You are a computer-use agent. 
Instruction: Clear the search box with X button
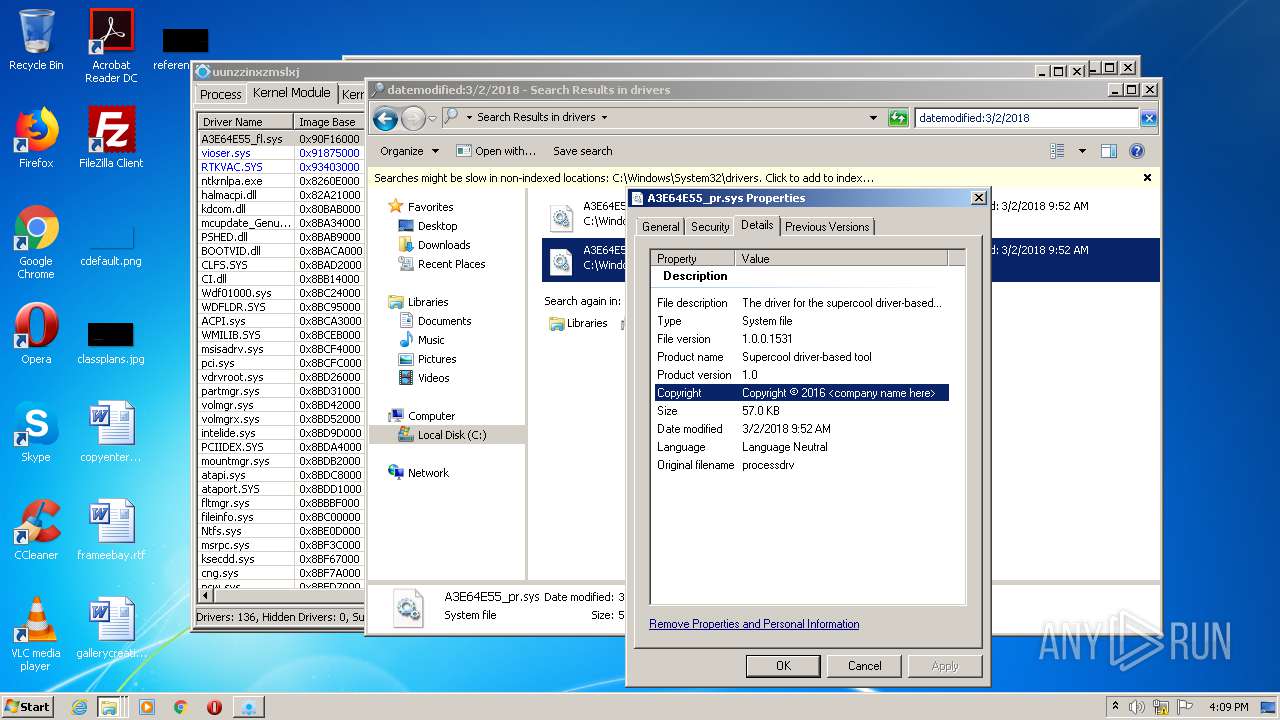[x=1148, y=118]
